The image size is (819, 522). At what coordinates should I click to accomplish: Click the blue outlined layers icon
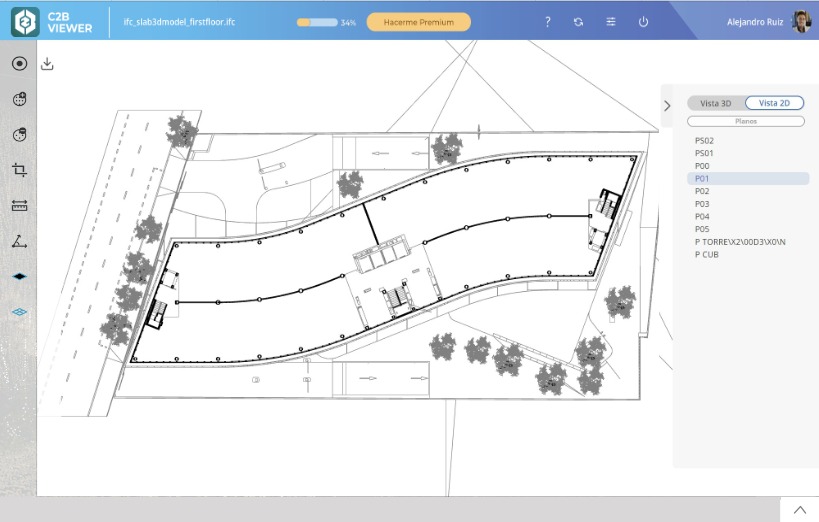(19, 312)
